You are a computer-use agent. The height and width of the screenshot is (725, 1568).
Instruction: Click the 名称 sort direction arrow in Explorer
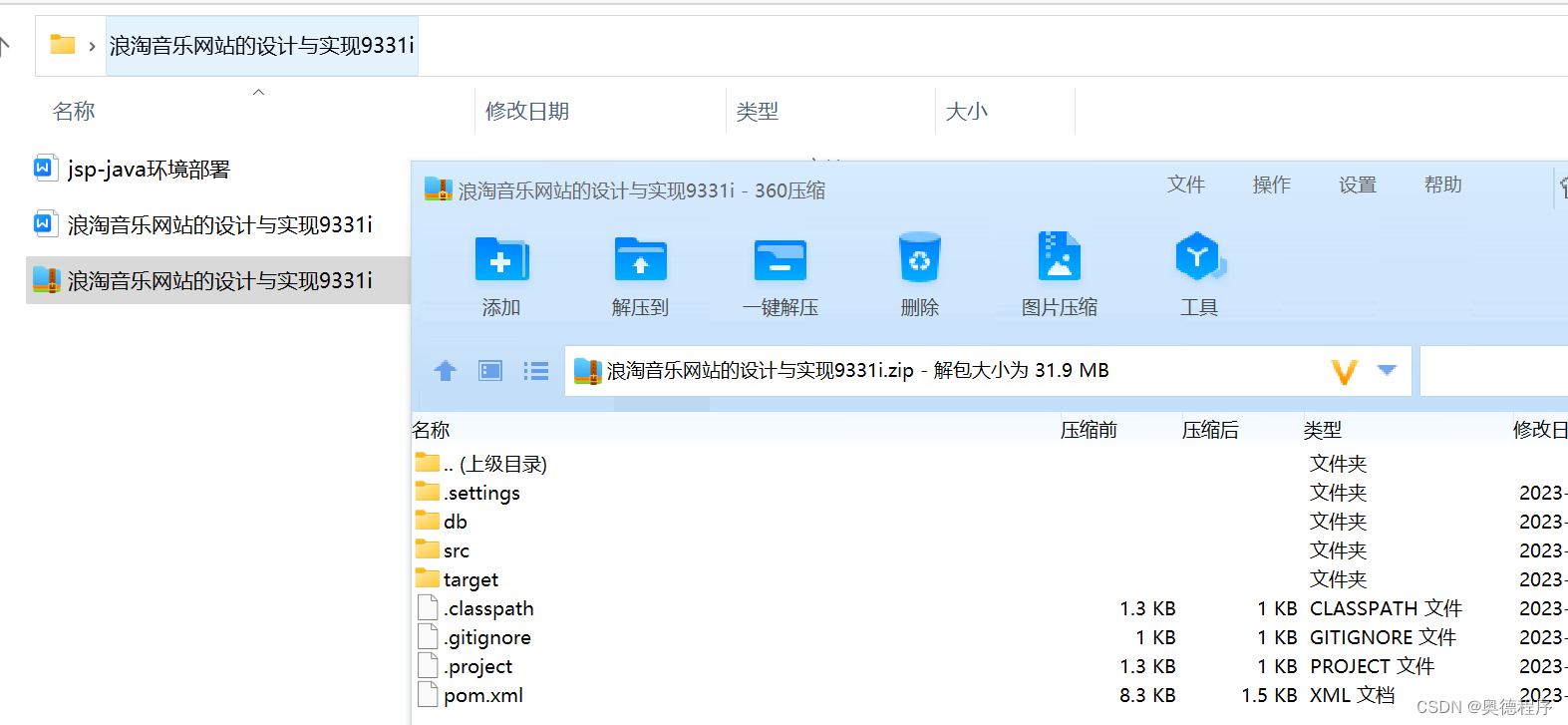click(258, 92)
